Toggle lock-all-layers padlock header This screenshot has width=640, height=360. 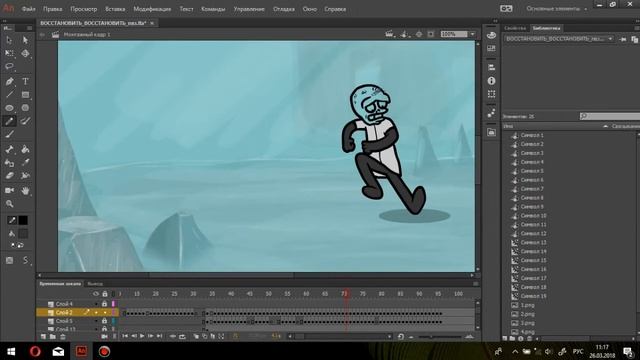tap(105, 293)
